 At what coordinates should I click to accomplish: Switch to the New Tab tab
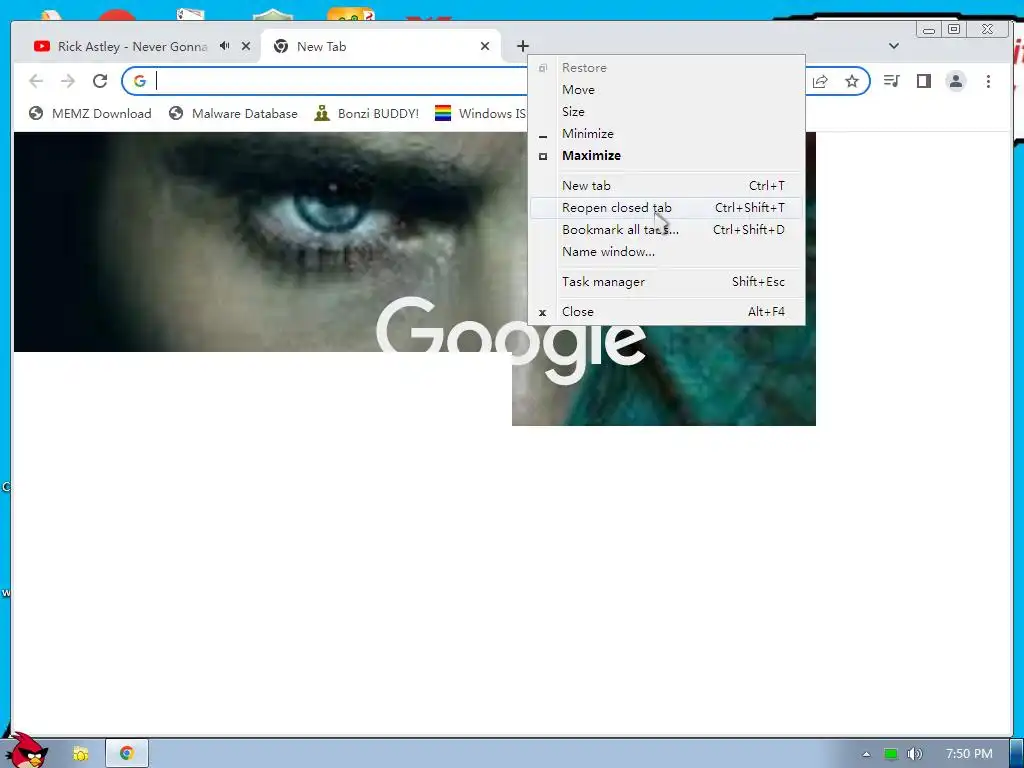[x=379, y=46]
